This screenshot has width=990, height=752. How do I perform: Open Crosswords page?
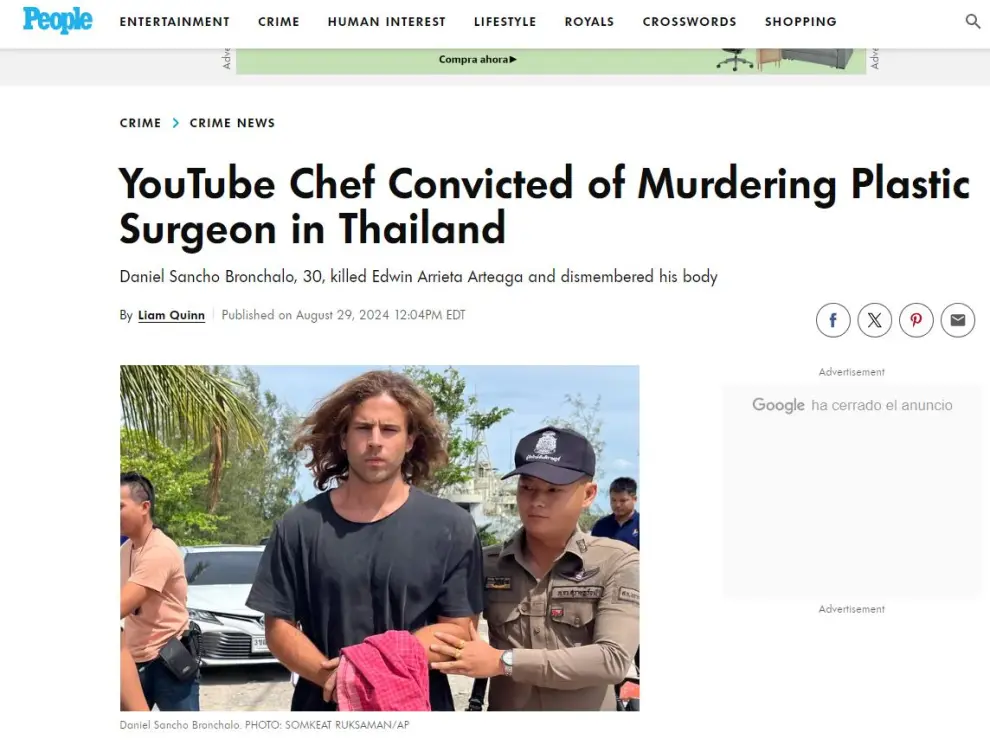(689, 22)
